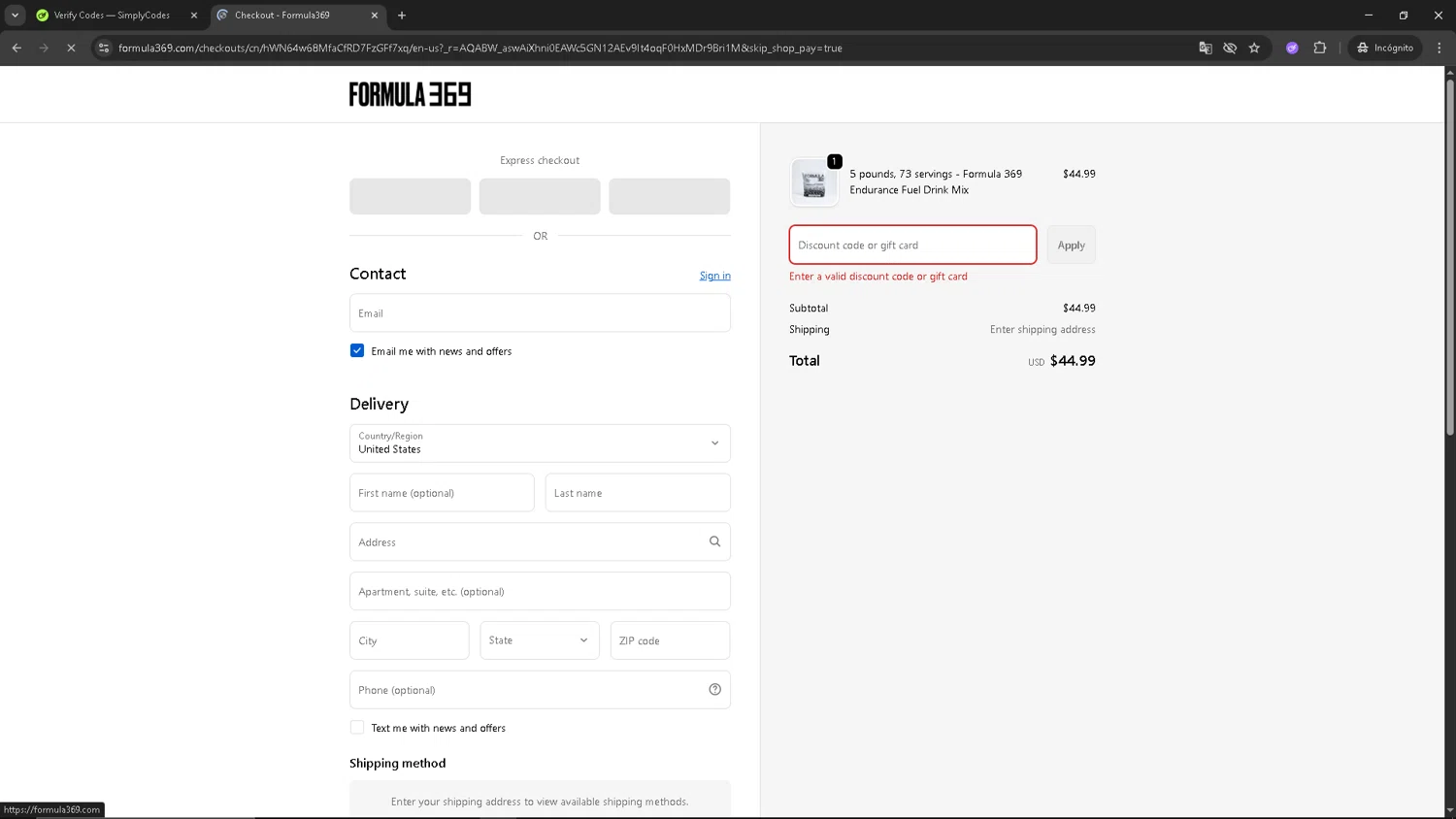Click the Total $44.99 amount
Image resolution: width=1456 pixels, height=819 pixels.
pos(1073,360)
